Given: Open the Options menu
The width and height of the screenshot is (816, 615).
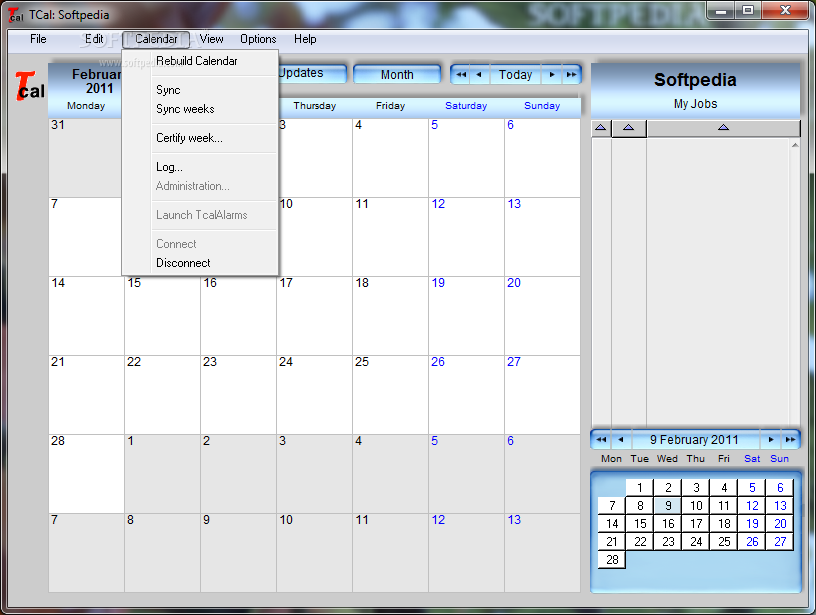Looking at the screenshot, I should tap(258, 39).
